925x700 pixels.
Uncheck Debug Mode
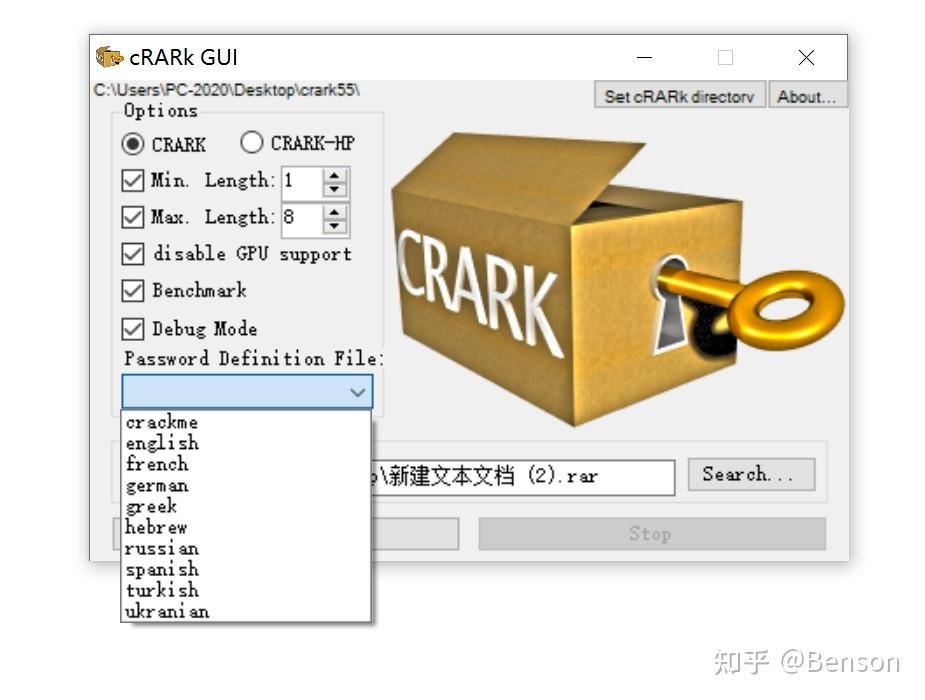tap(133, 328)
